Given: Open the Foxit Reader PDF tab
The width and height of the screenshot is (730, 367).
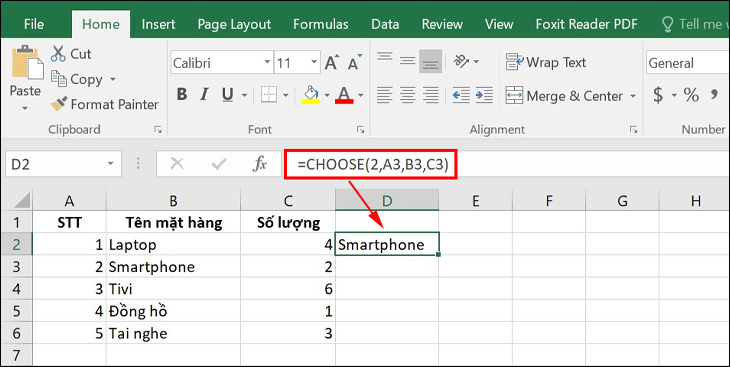Looking at the screenshot, I should point(586,24).
